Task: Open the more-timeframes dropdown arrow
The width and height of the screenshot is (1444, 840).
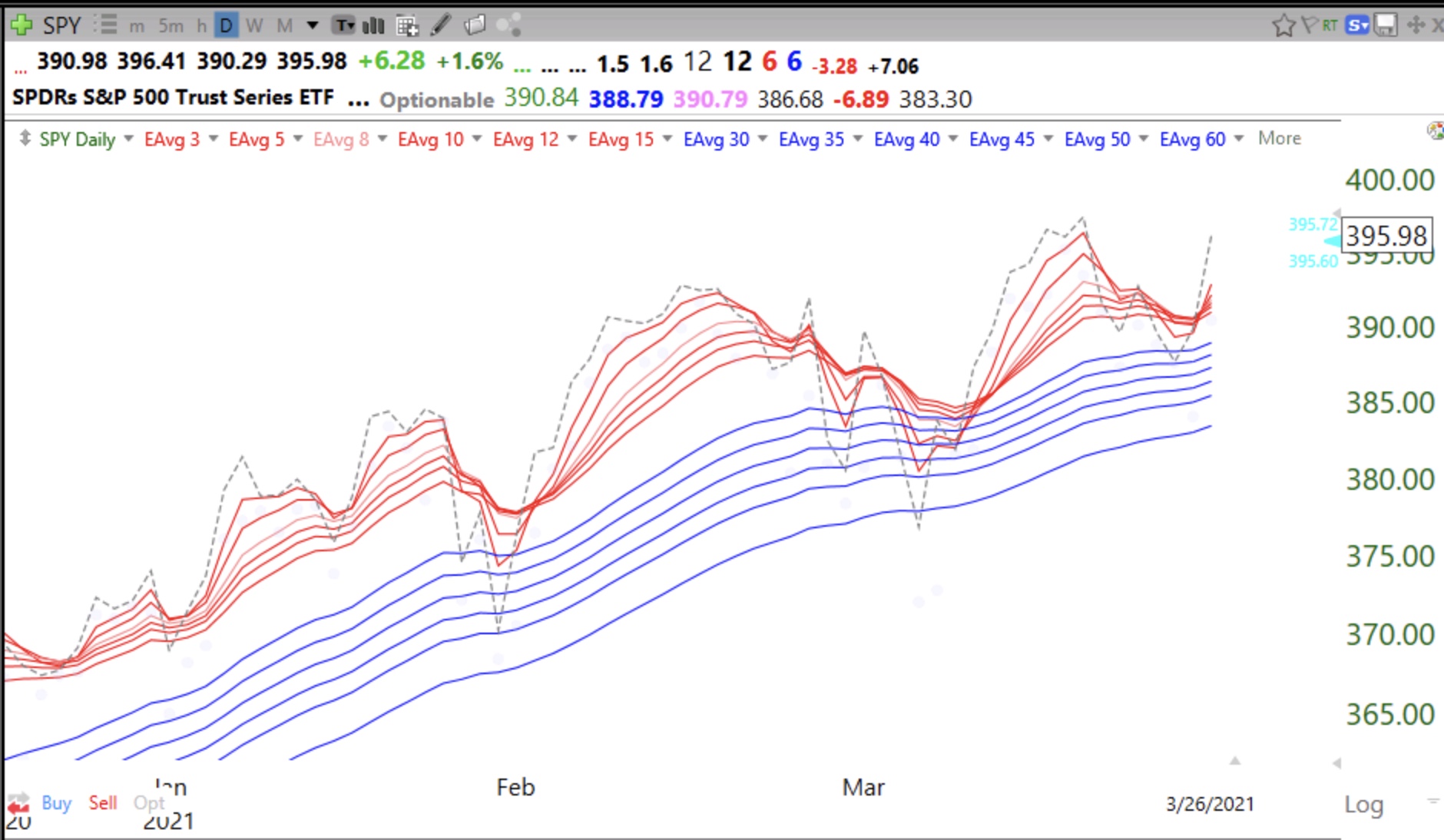Action: (x=313, y=26)
